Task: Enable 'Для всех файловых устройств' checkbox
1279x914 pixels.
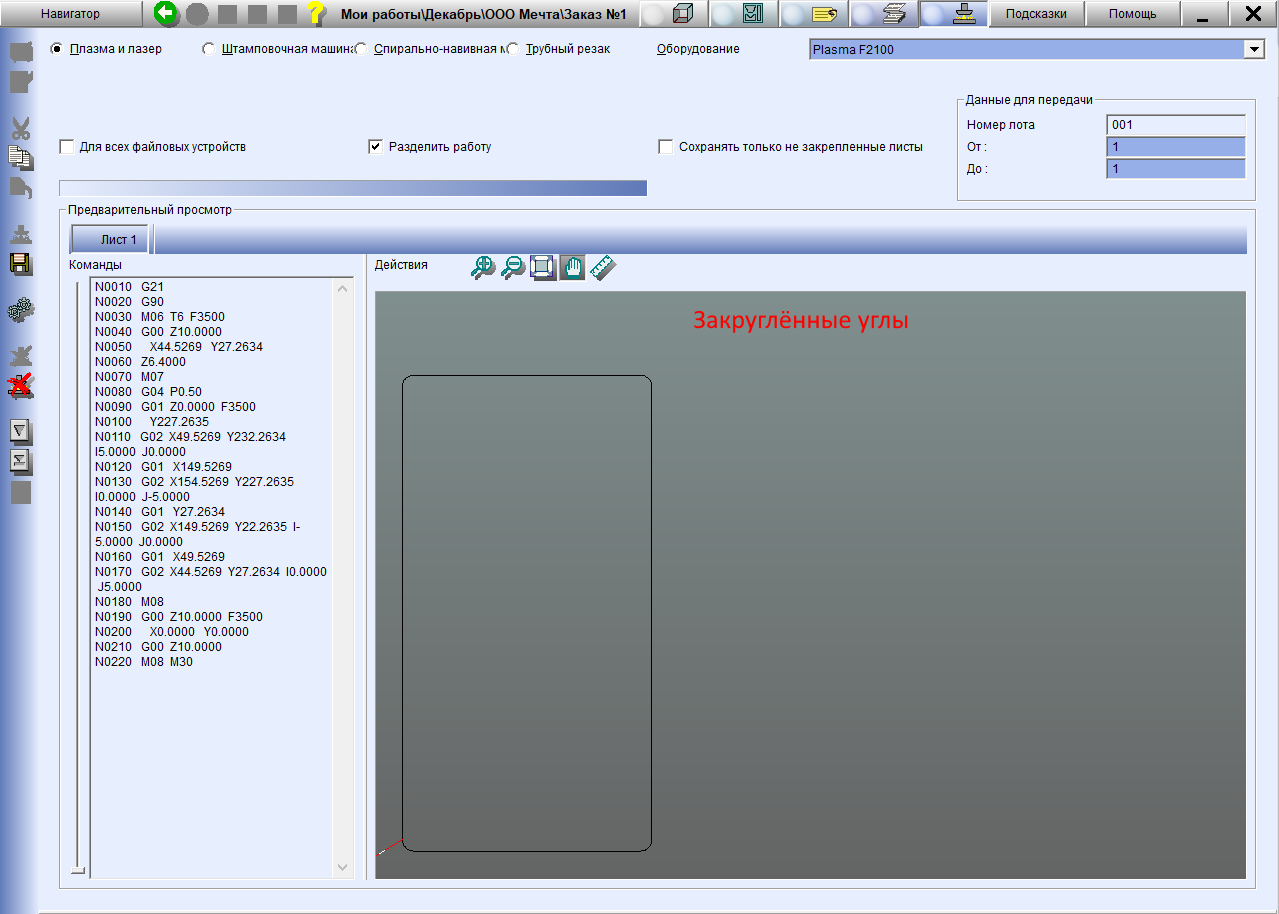Action: click(x=67, y=147)
